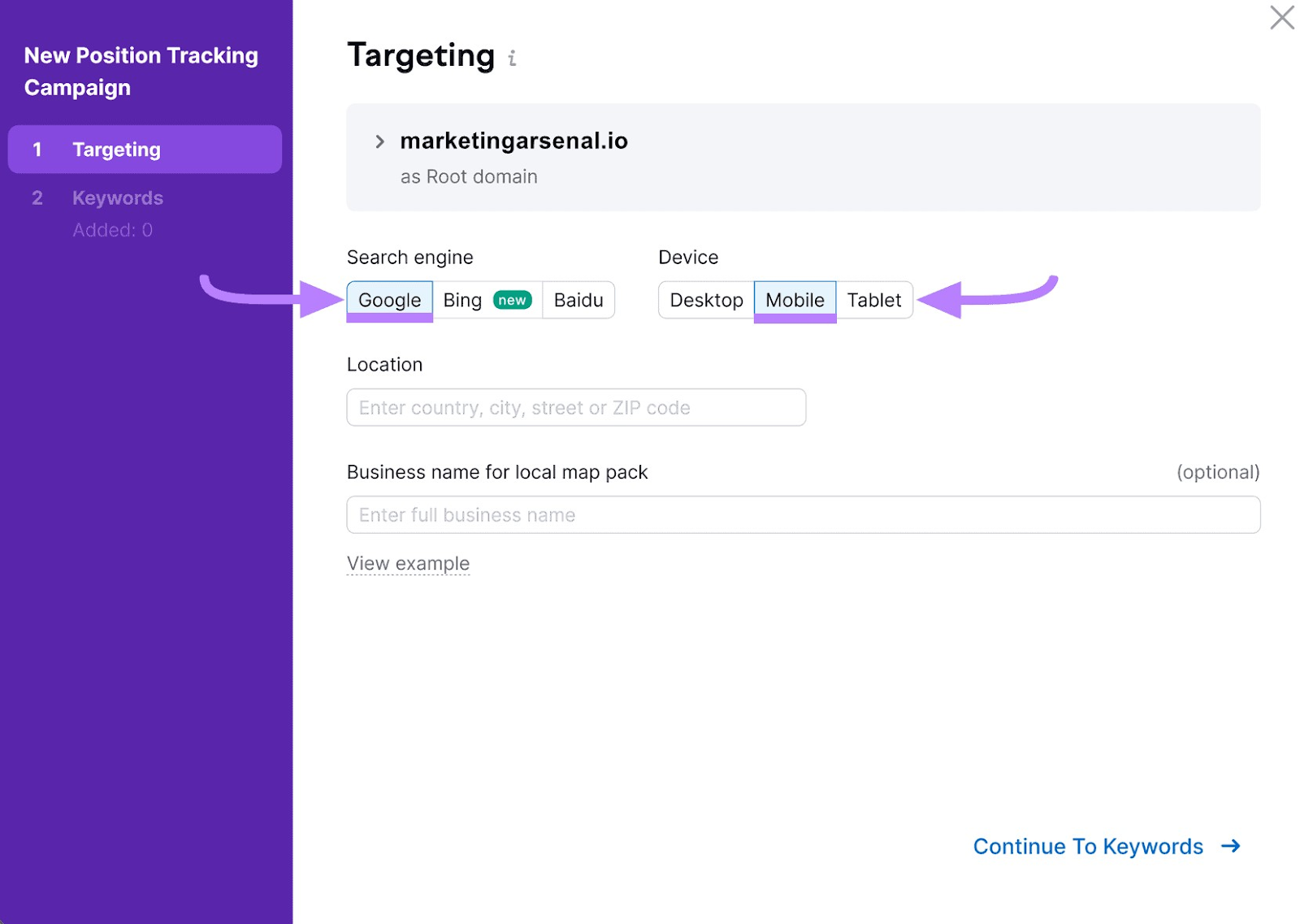Click the step 2 indicator next to Keywords
Image resolution: width=1300 pixels, height=924 pixels.
[37, 197]
